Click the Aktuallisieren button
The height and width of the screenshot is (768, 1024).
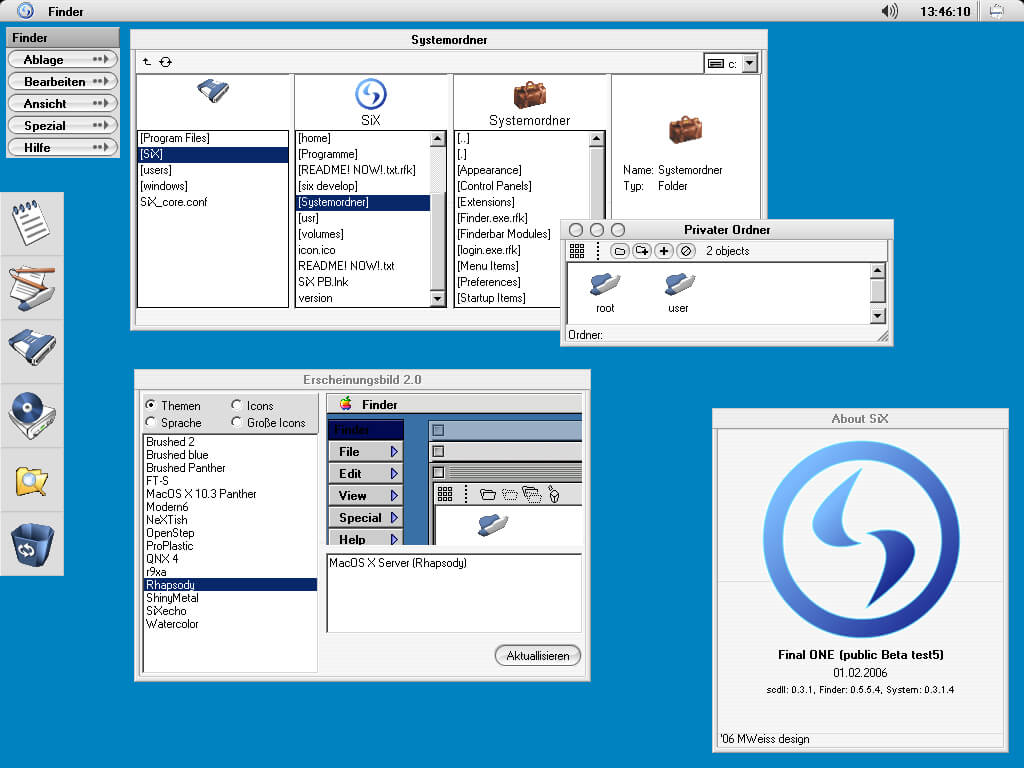coord(537,656)
